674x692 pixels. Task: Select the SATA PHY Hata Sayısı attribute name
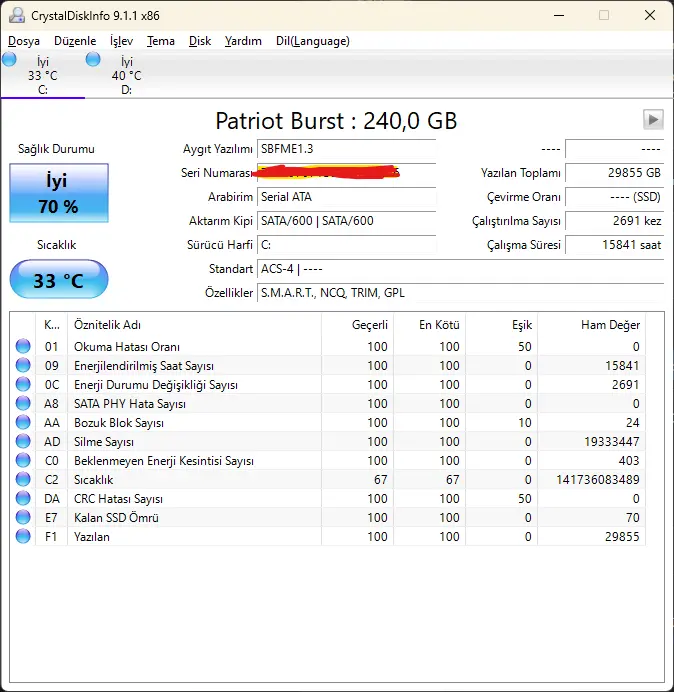pos(130,404)
